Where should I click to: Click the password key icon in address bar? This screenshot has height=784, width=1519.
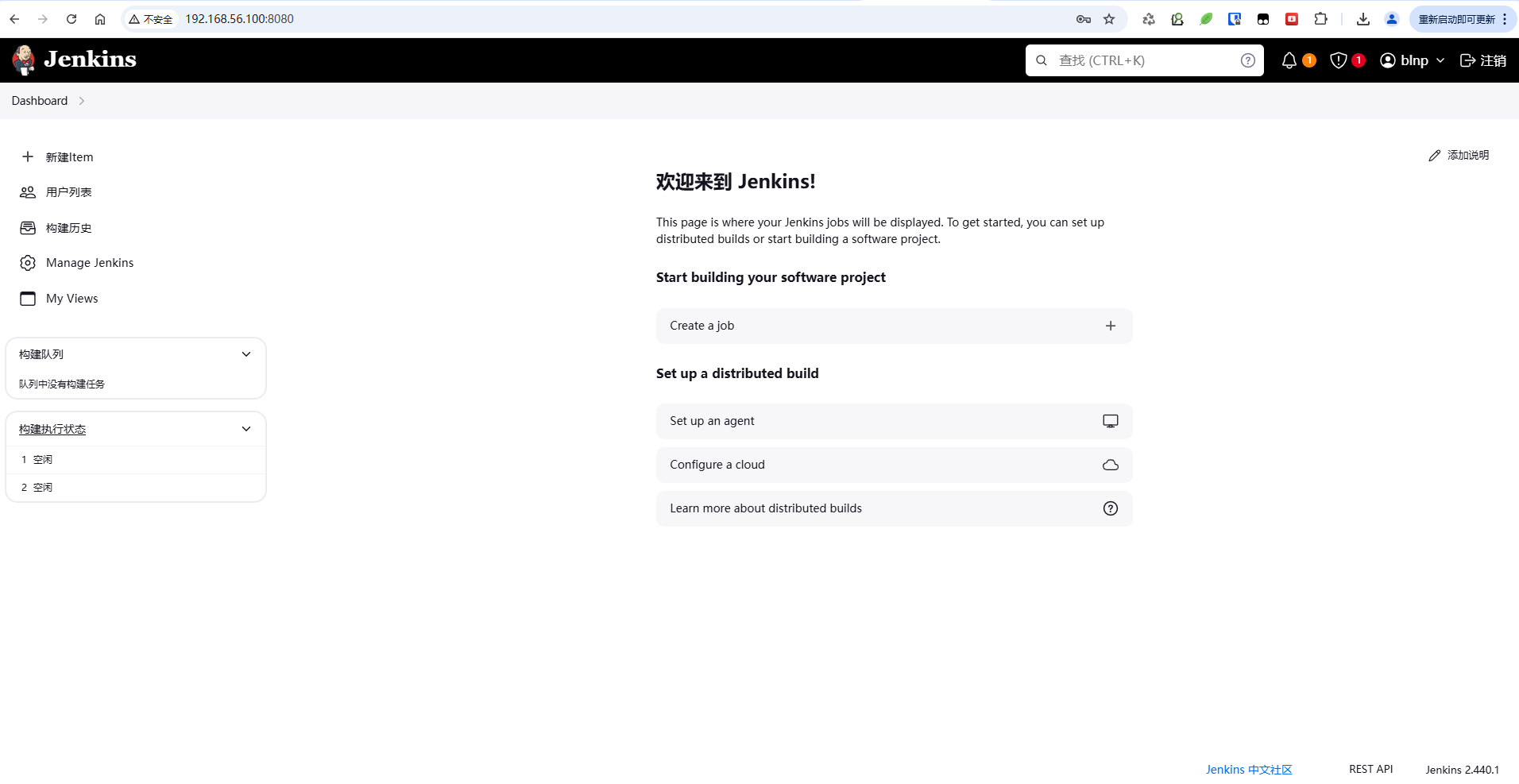click(x=1084, y=19)
